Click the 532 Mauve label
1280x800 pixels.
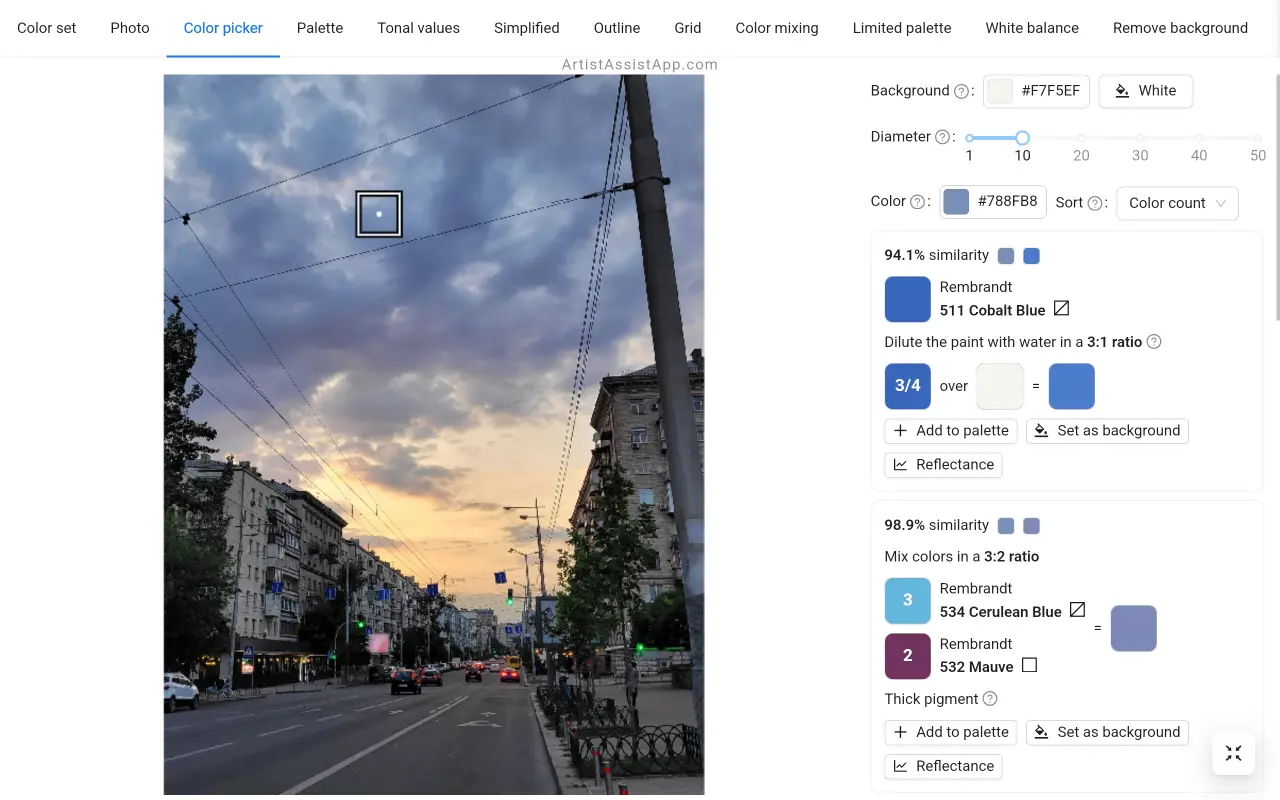[977, 666]
